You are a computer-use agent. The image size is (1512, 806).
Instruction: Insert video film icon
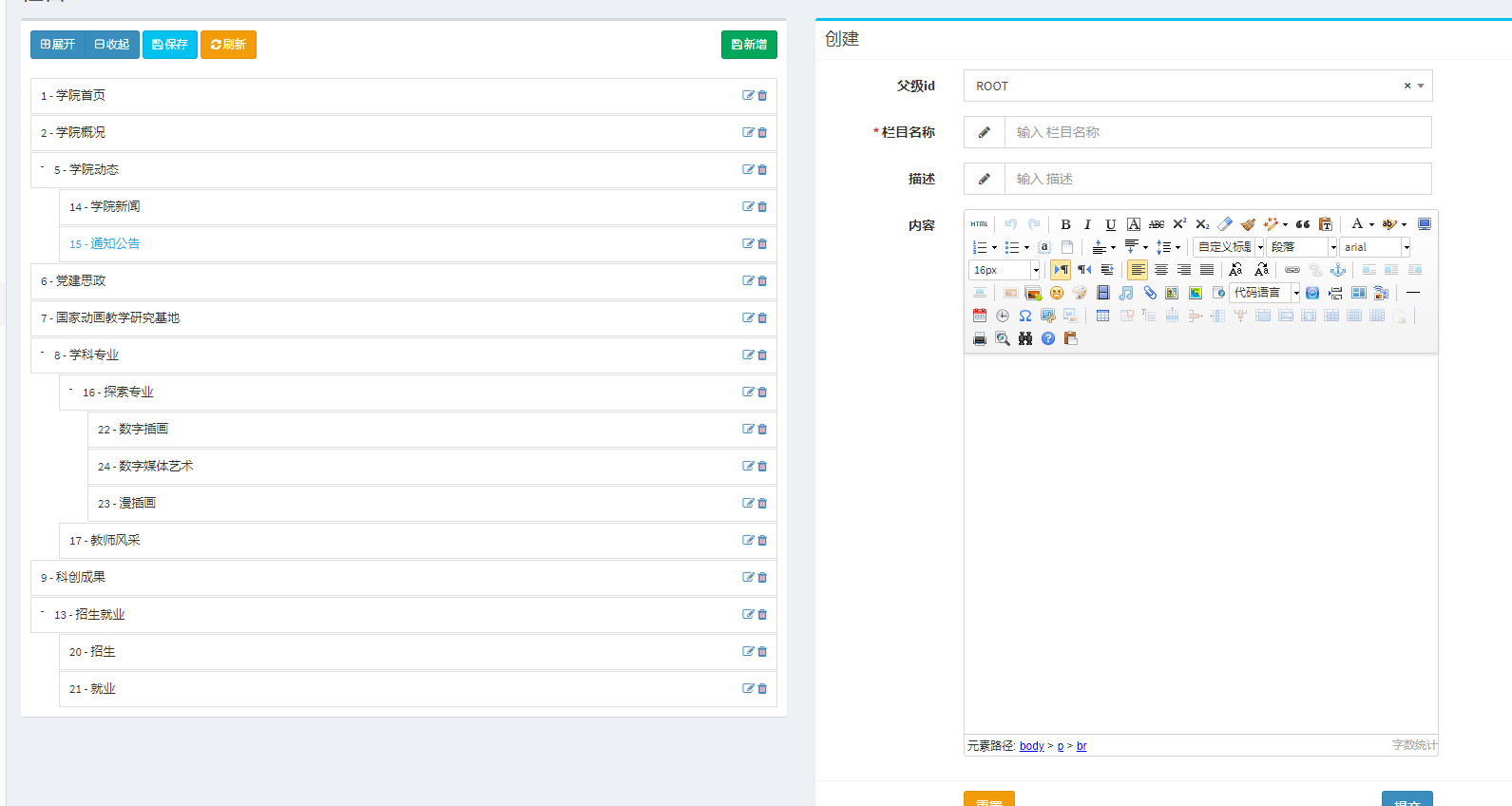1103,293
